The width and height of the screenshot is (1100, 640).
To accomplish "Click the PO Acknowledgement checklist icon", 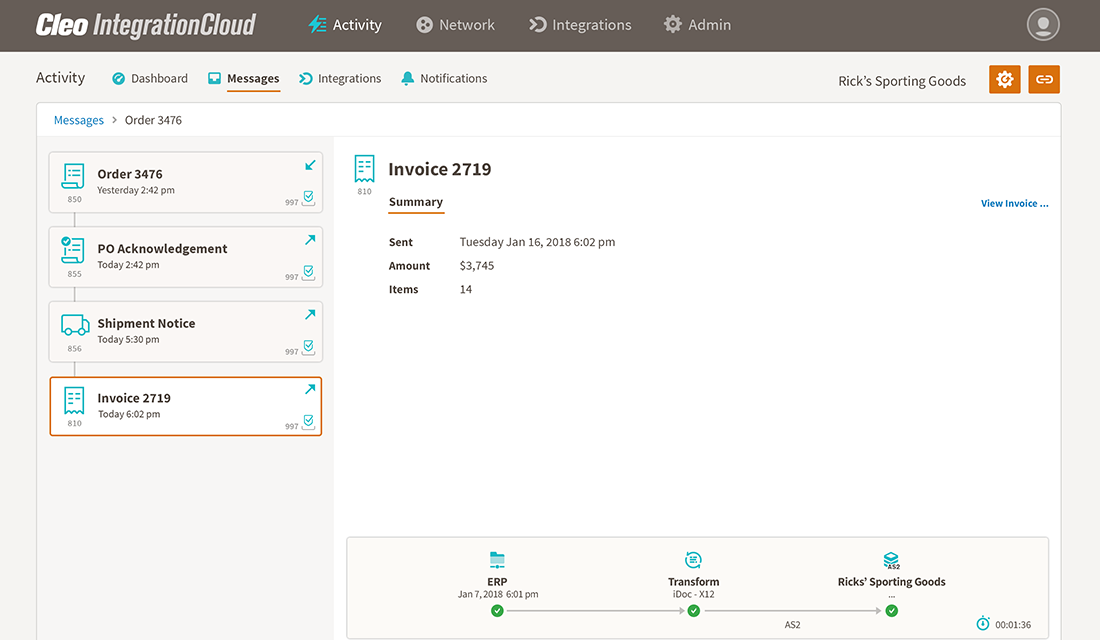I will 73,251.
